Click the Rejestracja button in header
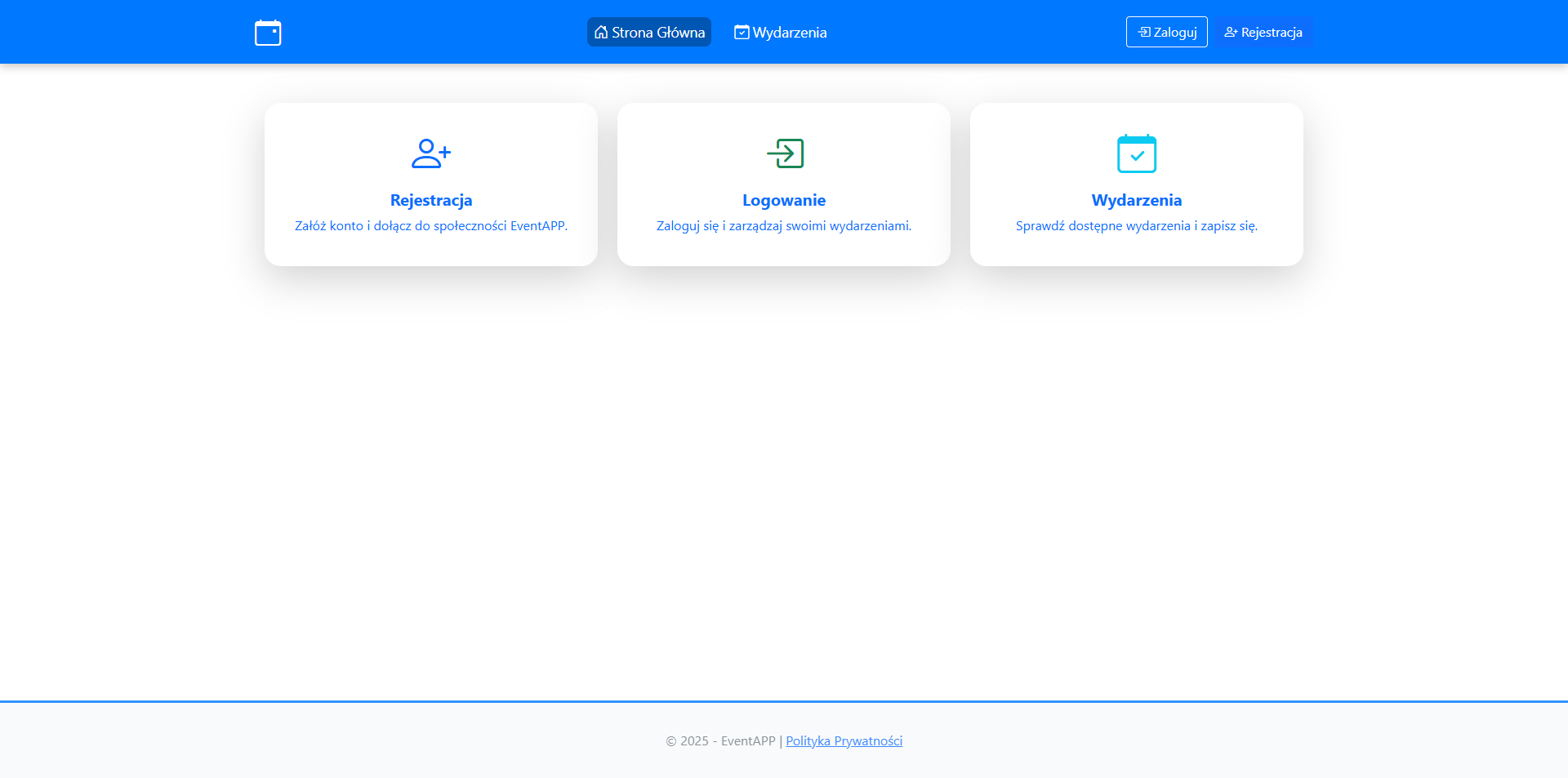 tap(1263, 32)
